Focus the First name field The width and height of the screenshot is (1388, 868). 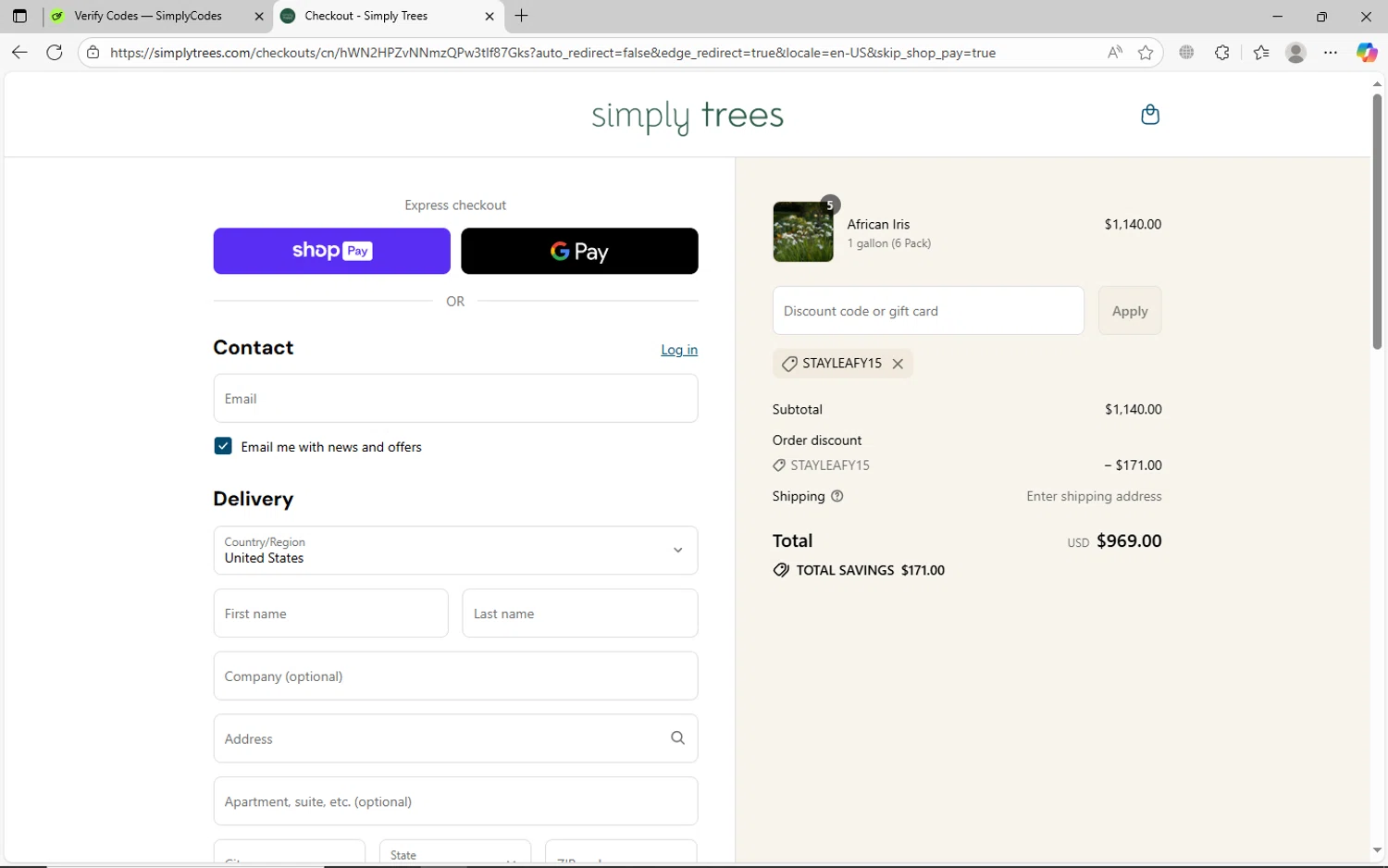point(330,614)
